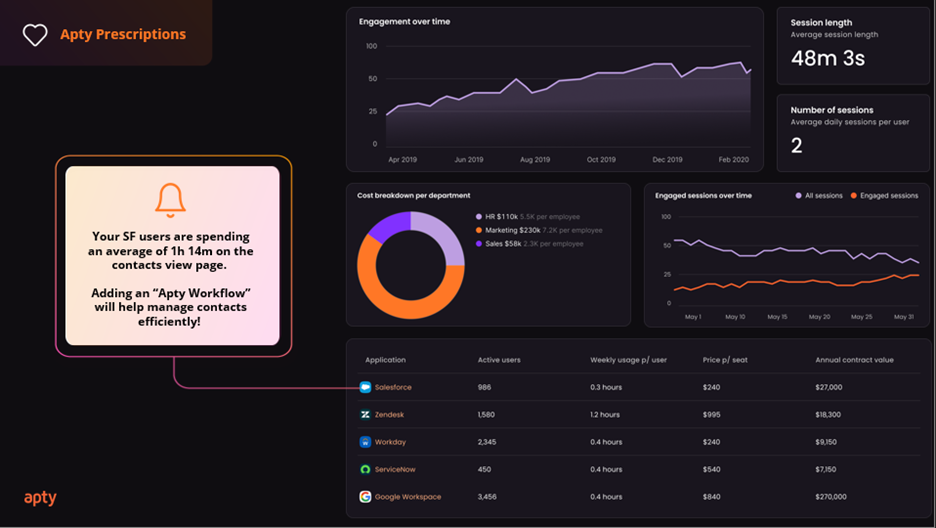Click the Cost breakdown per department title
The width and height of the screenshot is (936, 528).
[x=414, y=195]
